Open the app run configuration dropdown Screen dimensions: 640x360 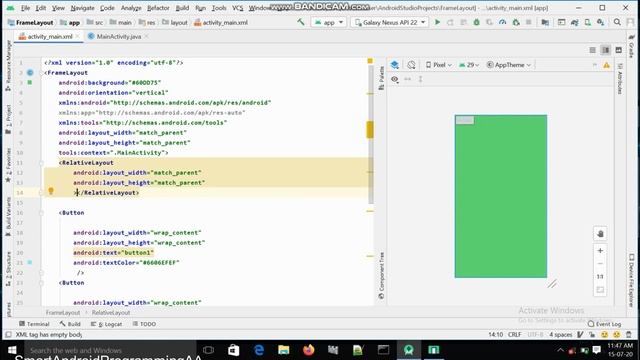pyautogui.click(x=329, y=22)
